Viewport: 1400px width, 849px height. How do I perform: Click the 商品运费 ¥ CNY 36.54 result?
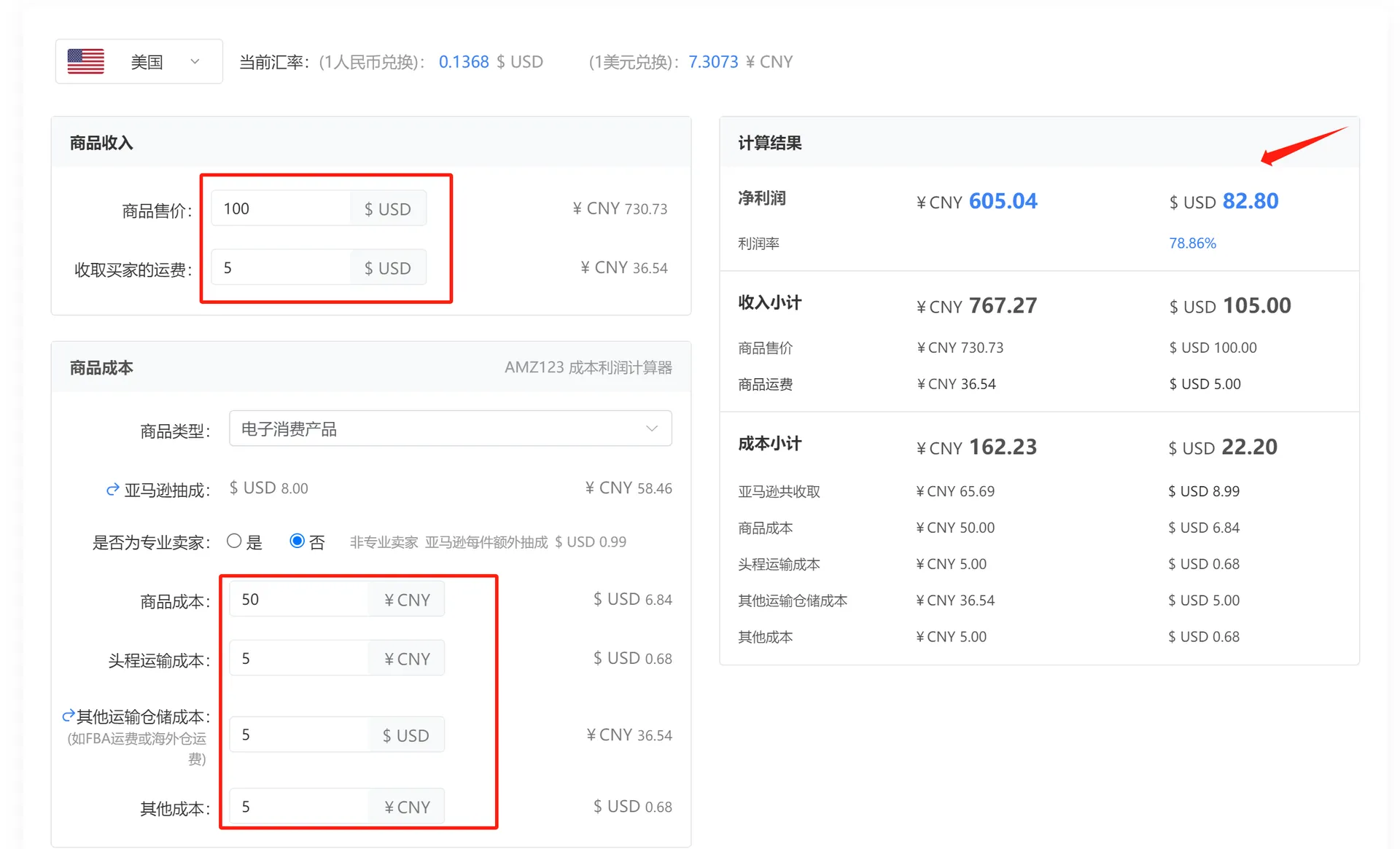[x=956, y=384]
